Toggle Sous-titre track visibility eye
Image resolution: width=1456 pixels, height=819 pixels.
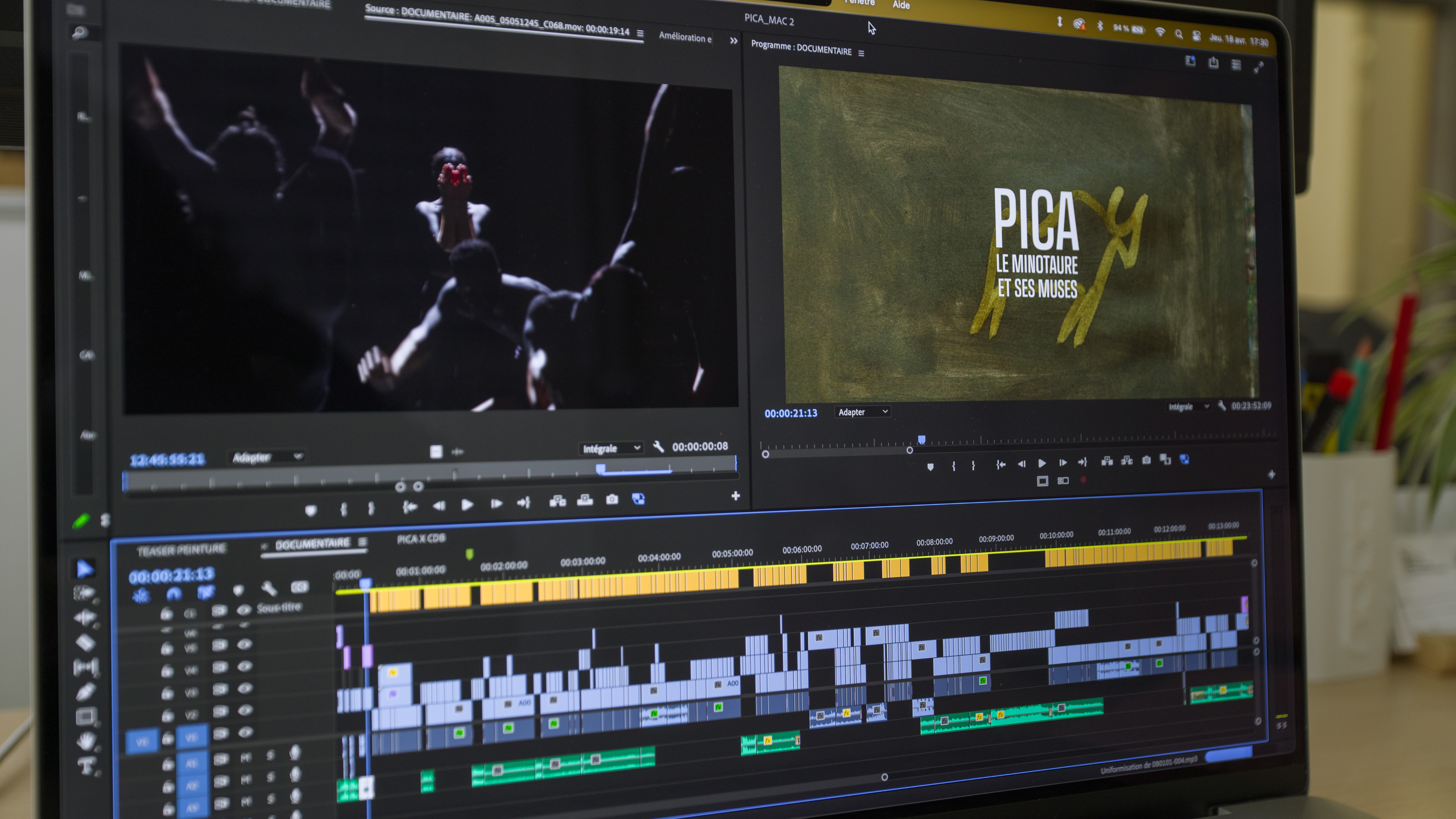[244, 610]
